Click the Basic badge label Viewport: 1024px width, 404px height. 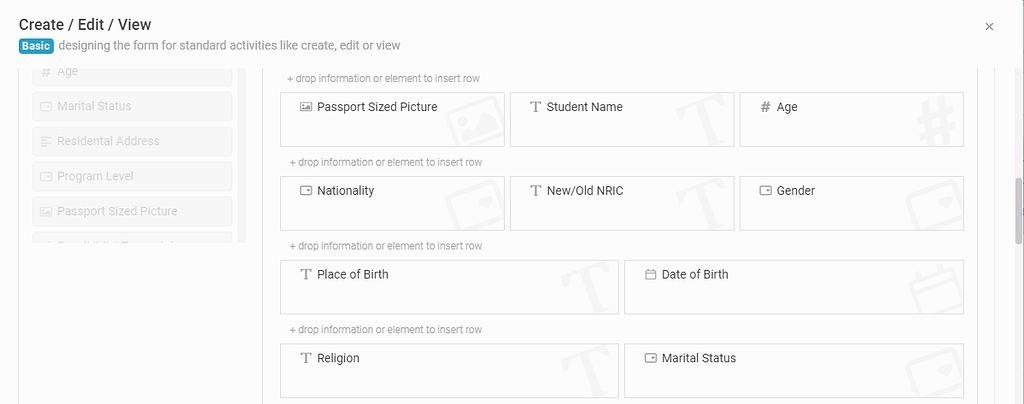tap(37, 46)
